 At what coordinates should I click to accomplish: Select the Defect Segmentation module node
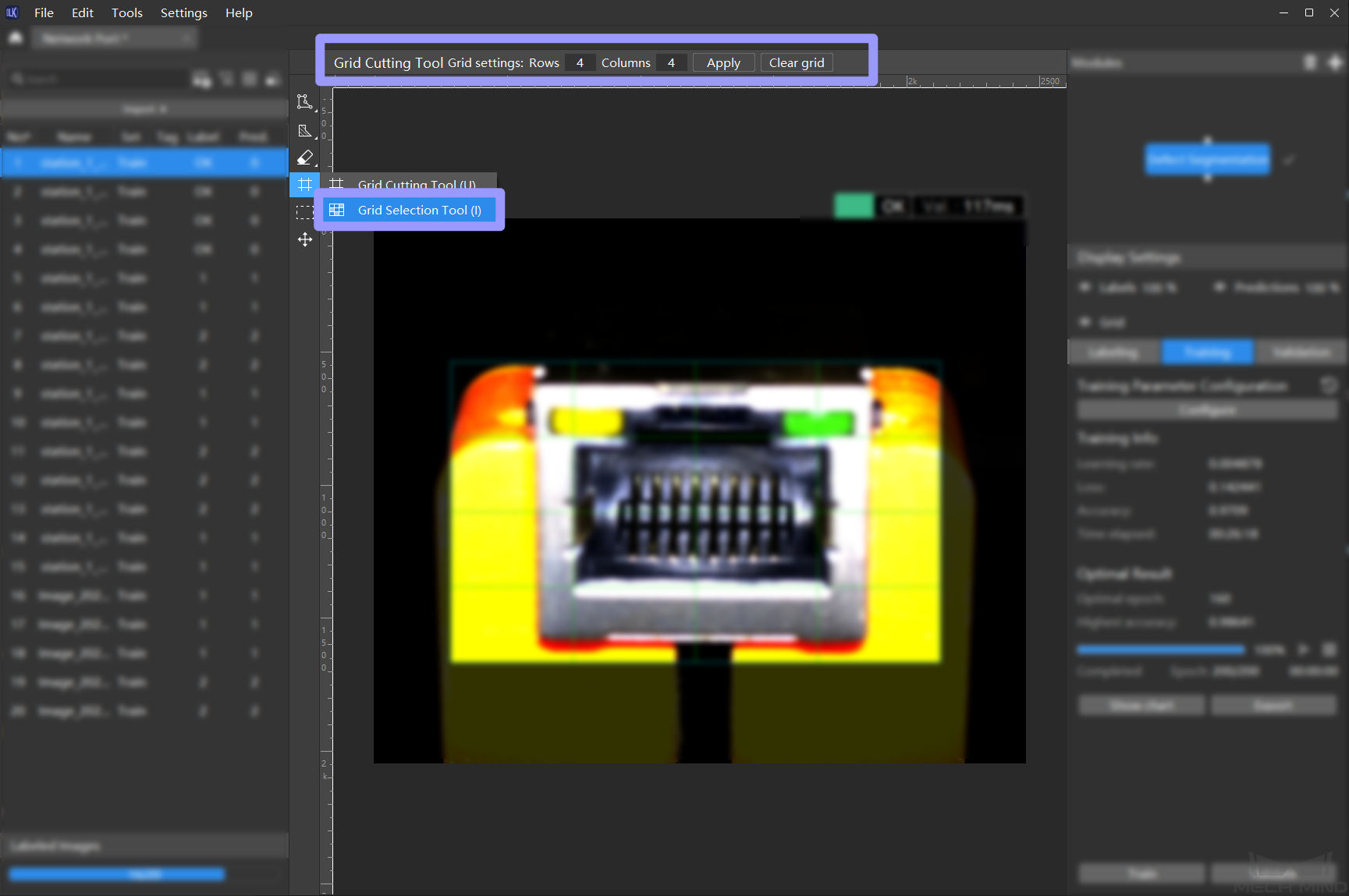[x=1207, y=159]
